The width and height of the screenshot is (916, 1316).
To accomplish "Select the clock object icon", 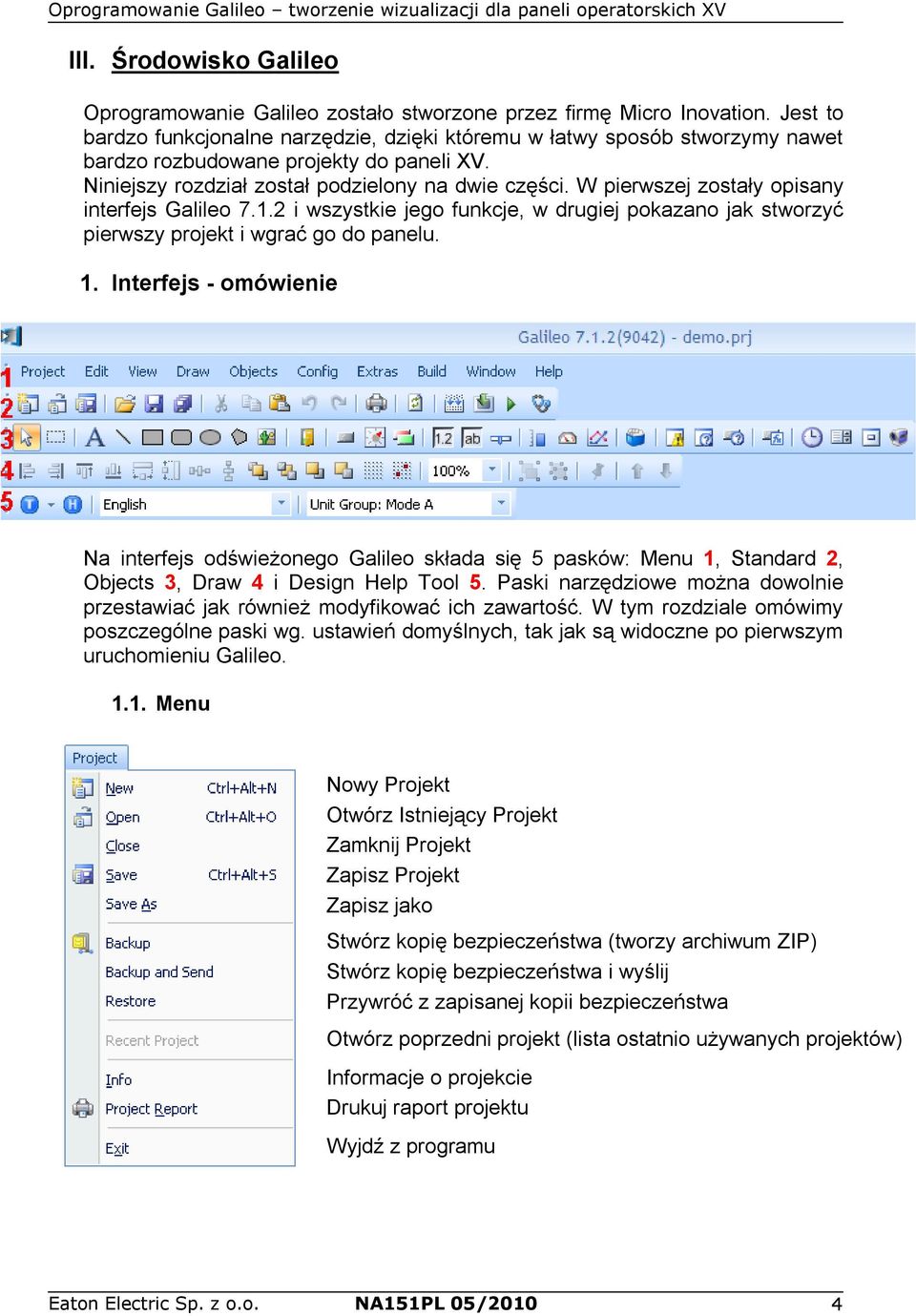I will pos(812,438).
